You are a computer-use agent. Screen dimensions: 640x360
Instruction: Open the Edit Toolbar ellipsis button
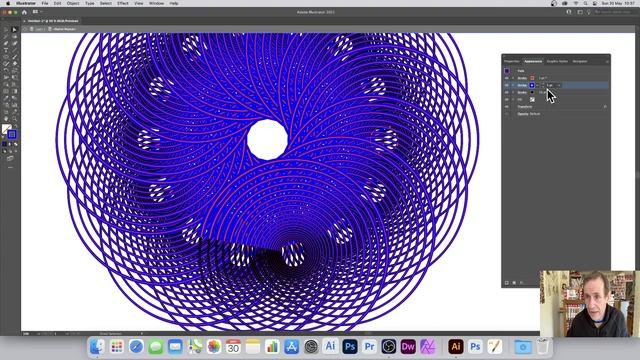click(x=10, y=167)
